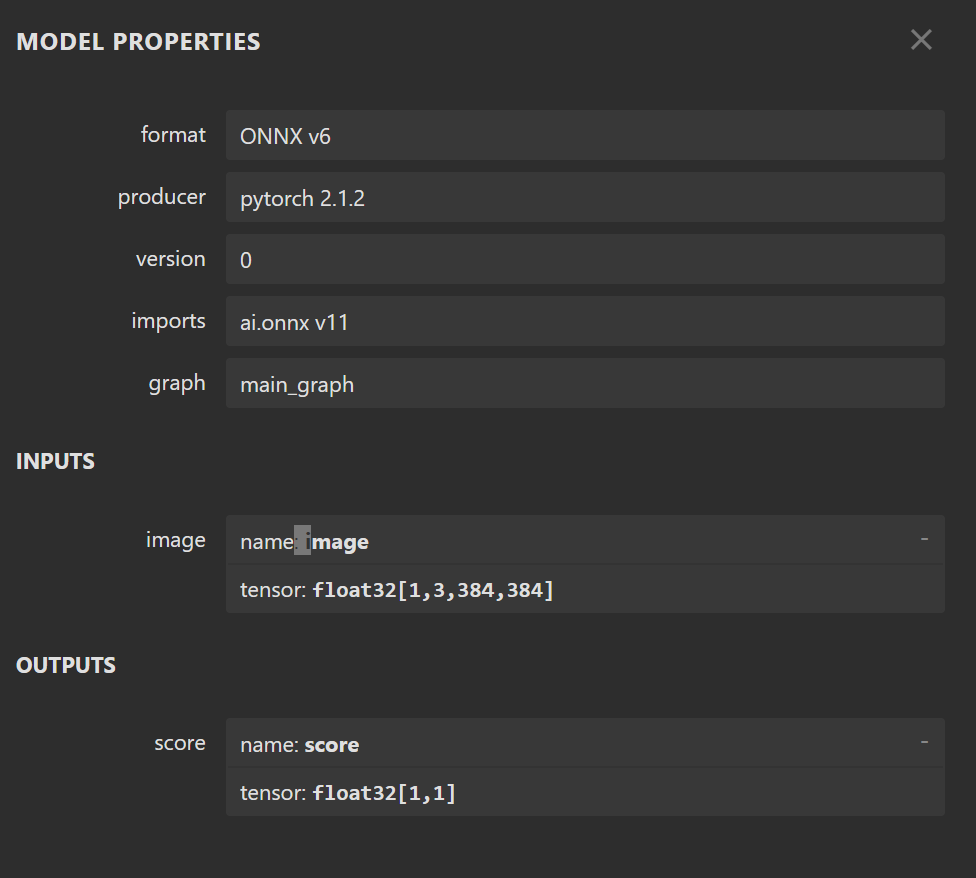Close the Model Properties panel
Viewport: 976px width, 878px height.
921,40
